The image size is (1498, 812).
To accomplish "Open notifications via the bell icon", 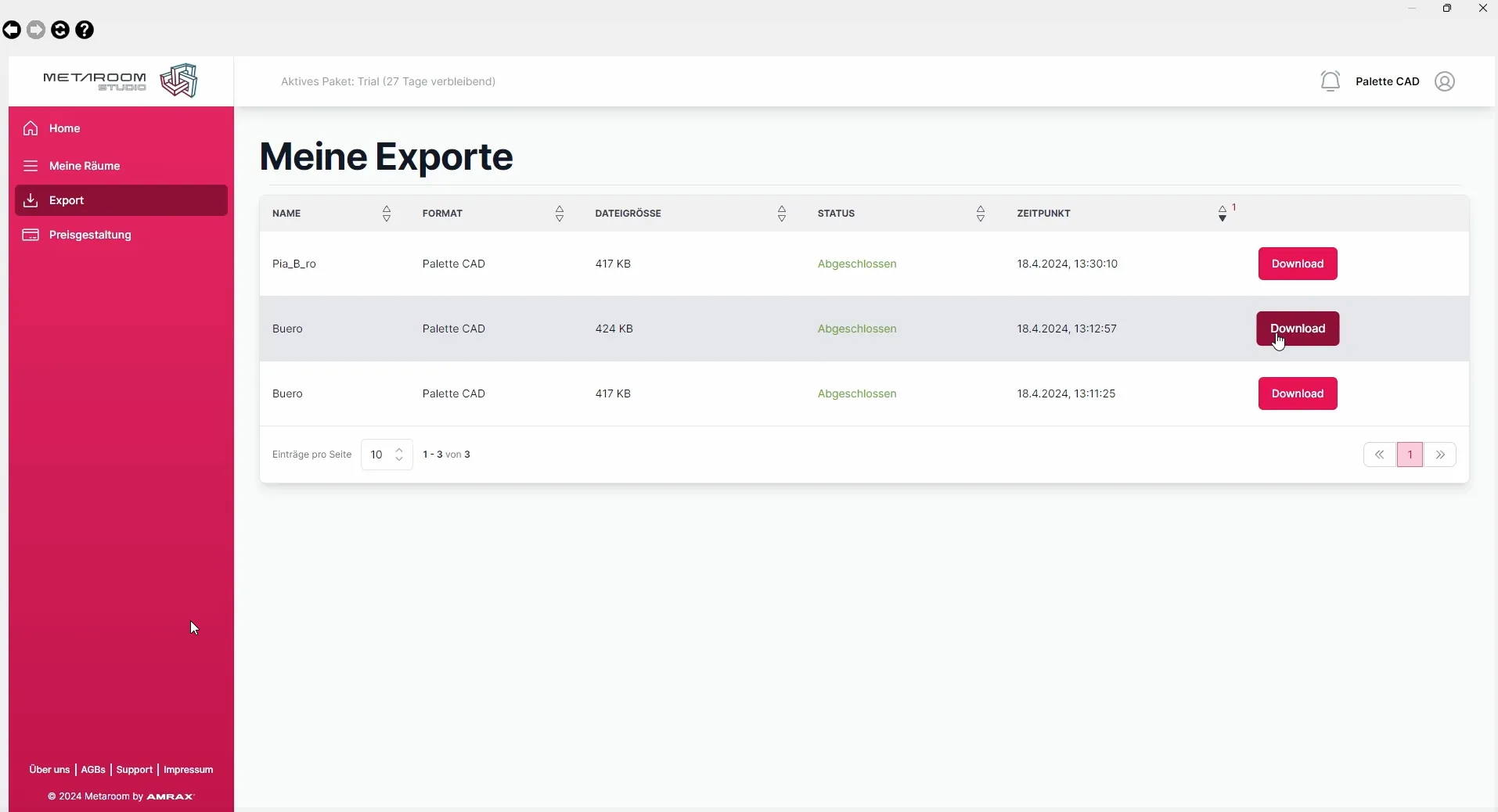I will click(1330, 81).
